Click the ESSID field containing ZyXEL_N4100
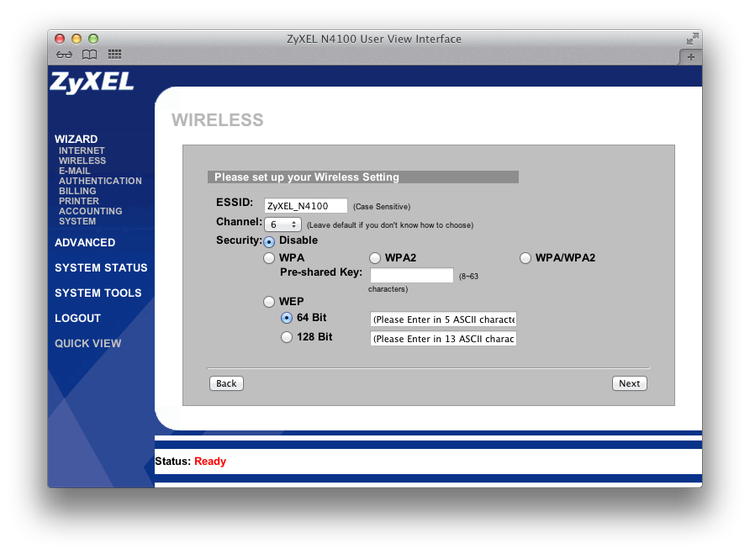This screenshot has width=750, height=554. 306,206
